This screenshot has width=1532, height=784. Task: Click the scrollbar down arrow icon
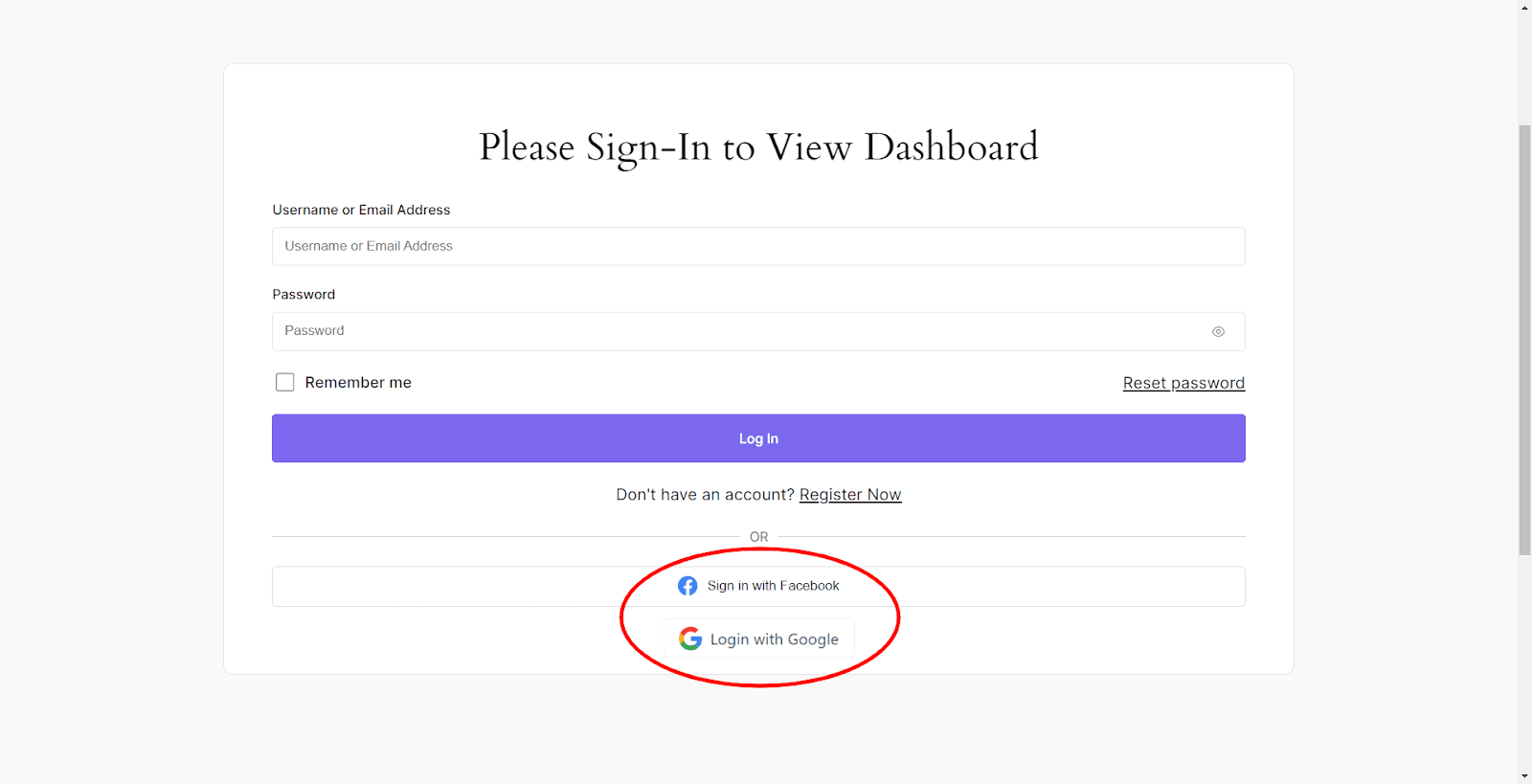tap(1522, 777)
